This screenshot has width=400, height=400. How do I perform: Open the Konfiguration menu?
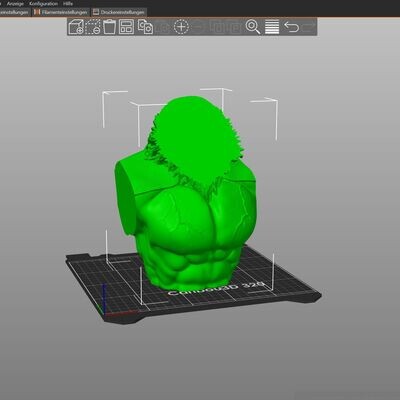coord(43,4)
